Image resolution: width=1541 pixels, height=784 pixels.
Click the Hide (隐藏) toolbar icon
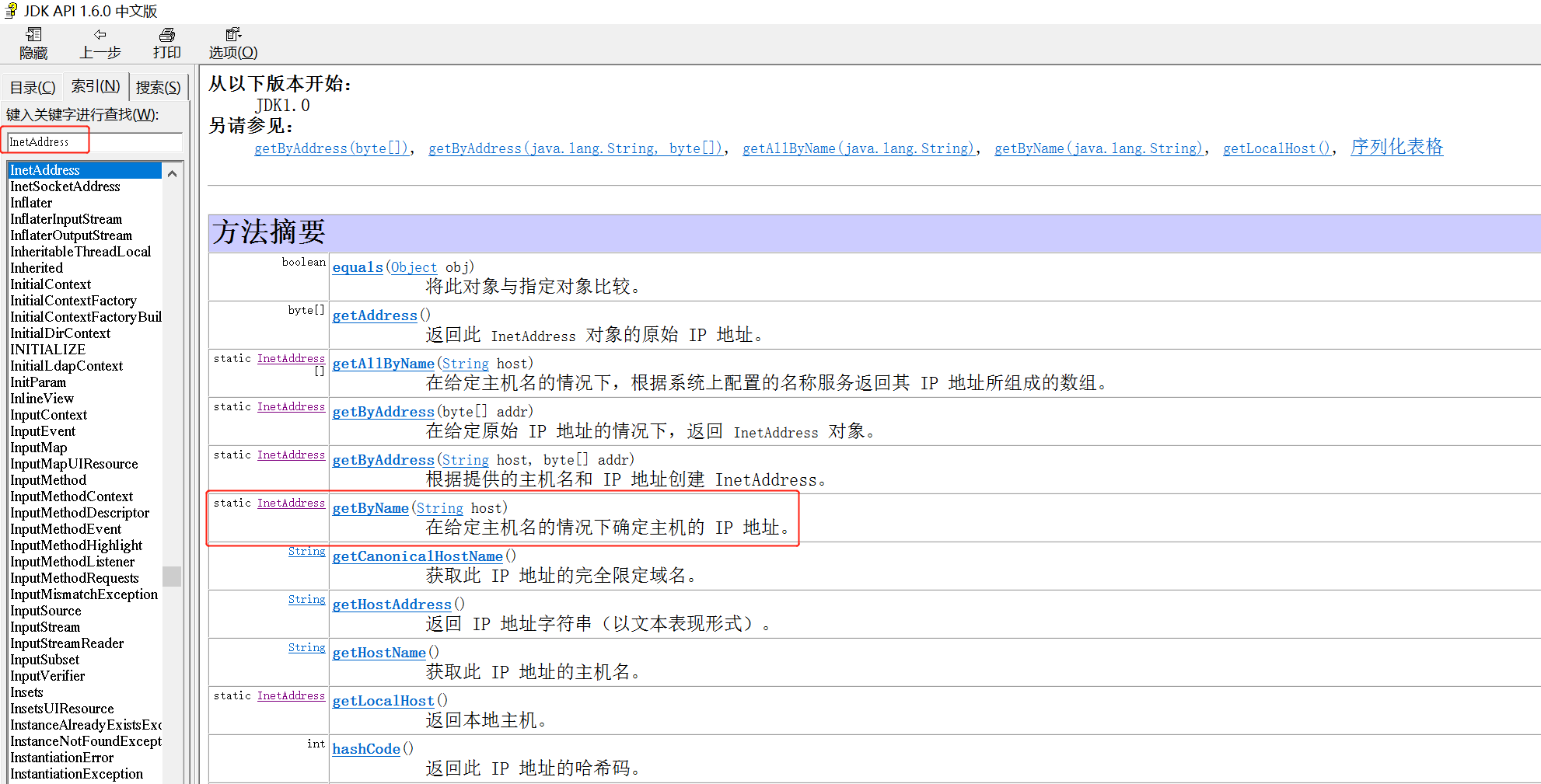click(x=33, y=44)
